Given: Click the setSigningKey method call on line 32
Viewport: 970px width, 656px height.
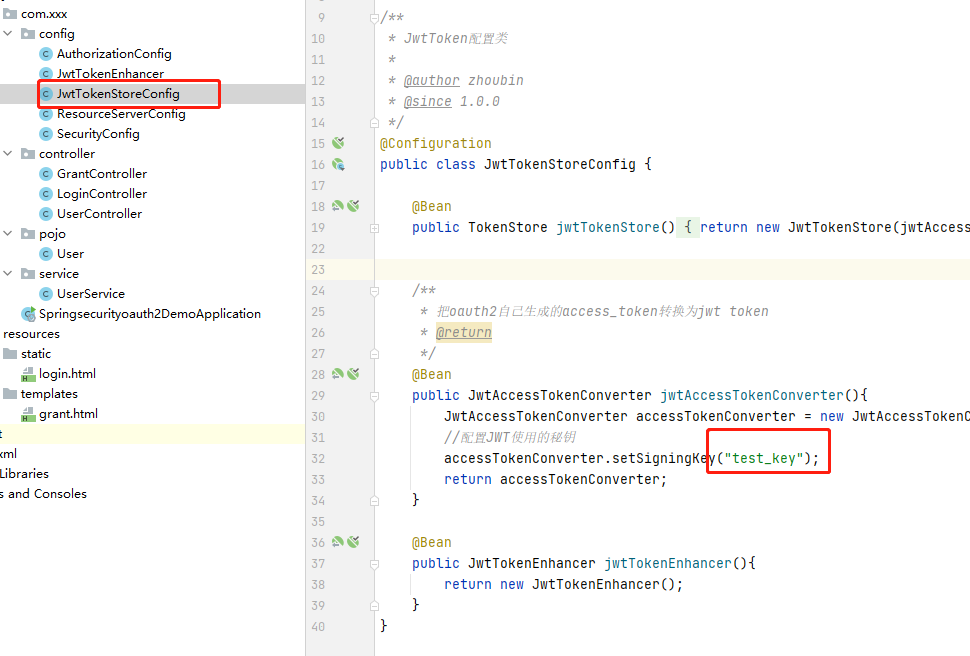Looking at the screenshot, I should (x=664, y=459).
